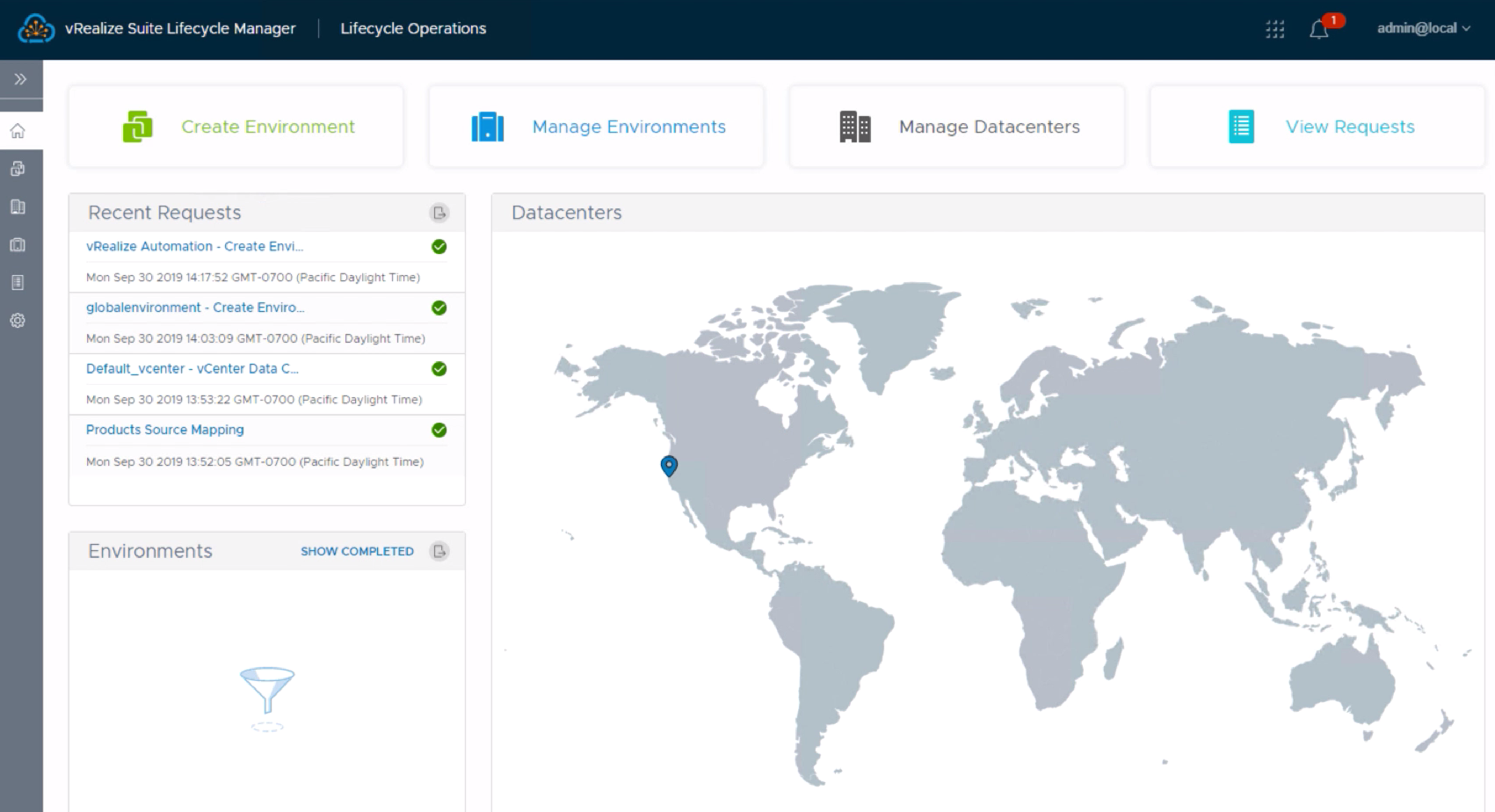1495x812 pixels.
Task: Click the green Create Environment card icon
Action: (x=137, y=127)
